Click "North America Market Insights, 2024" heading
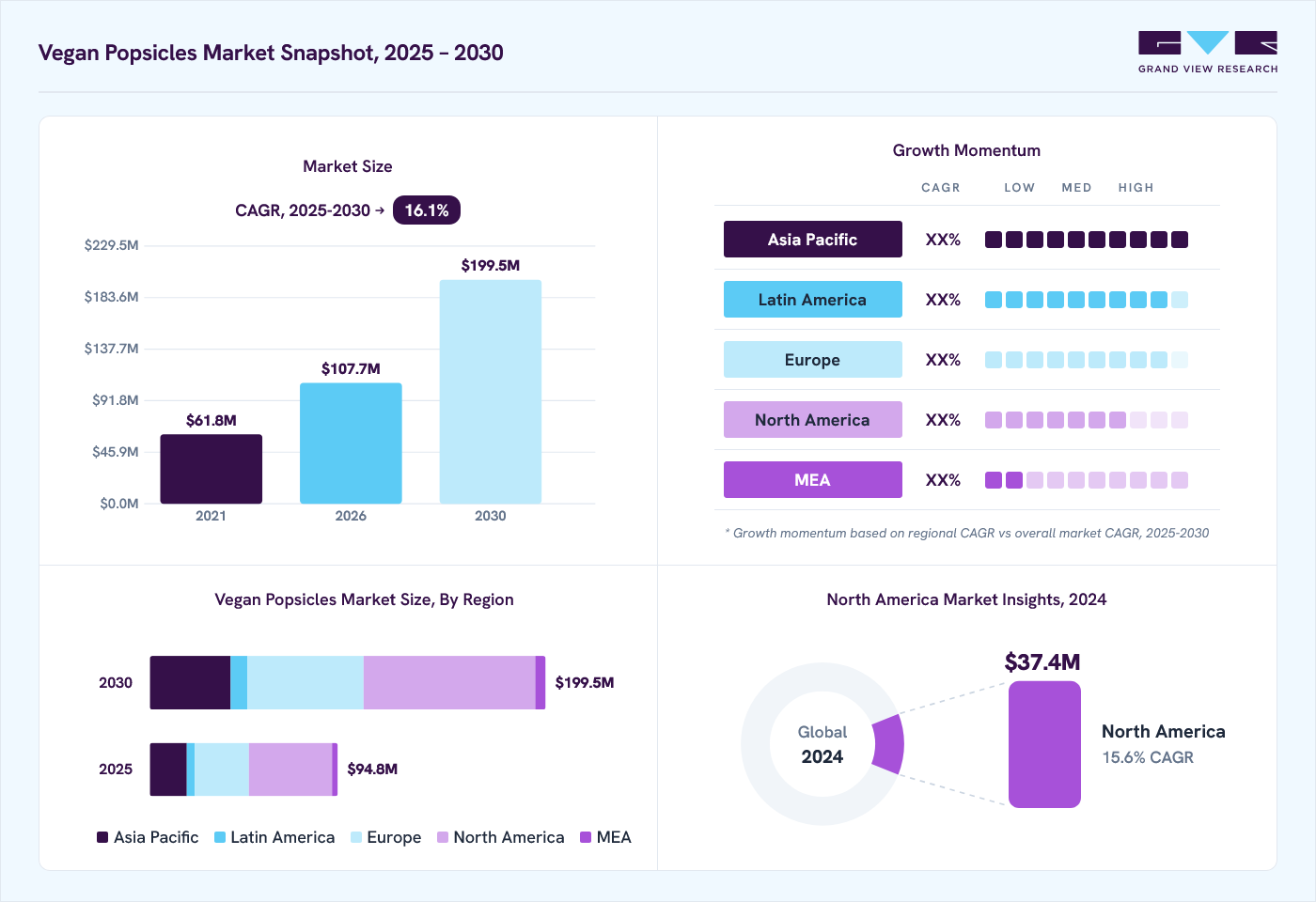This screenshot has width=1316, height=902. 966,599
